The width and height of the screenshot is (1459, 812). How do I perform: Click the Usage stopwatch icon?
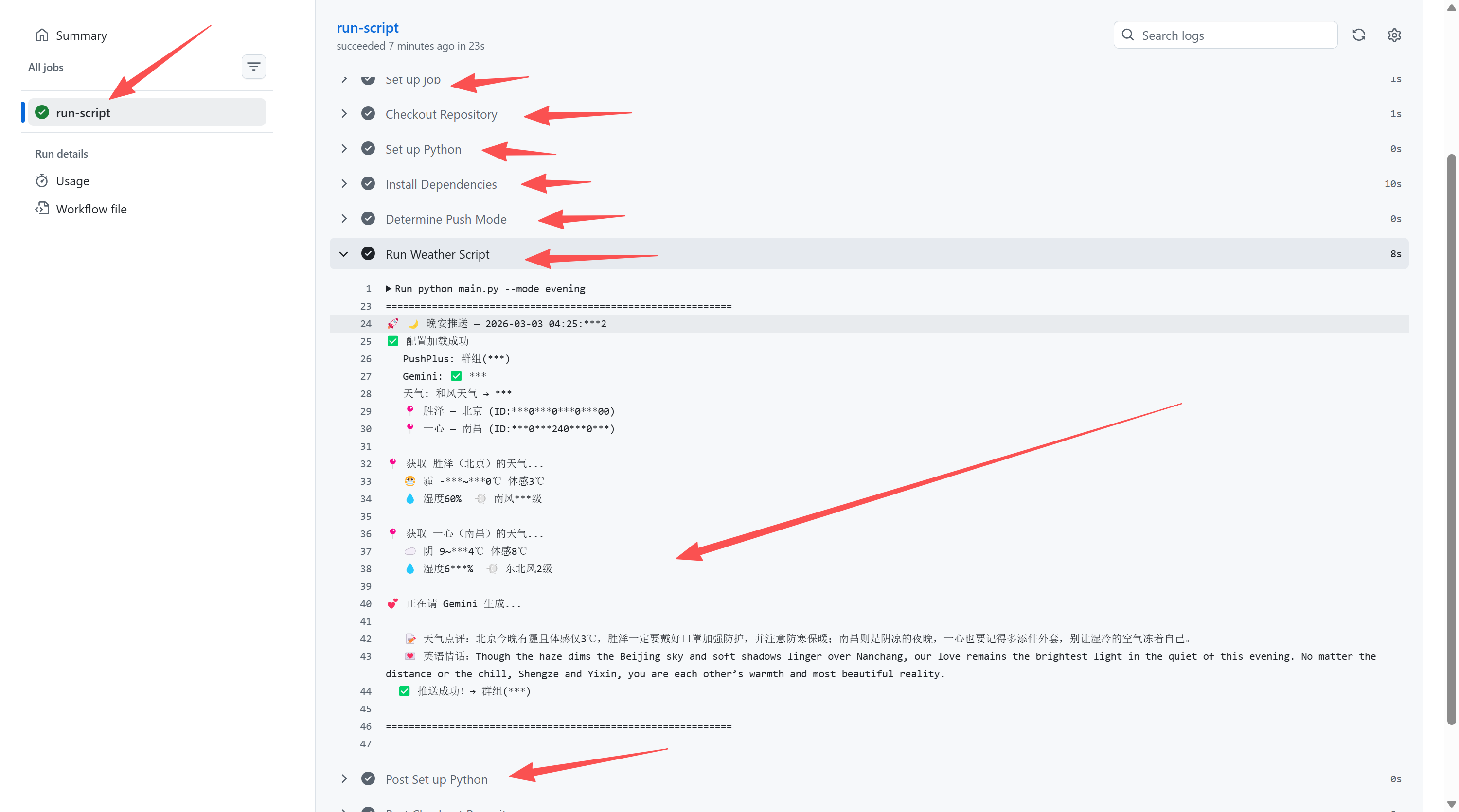coord(42,180)
